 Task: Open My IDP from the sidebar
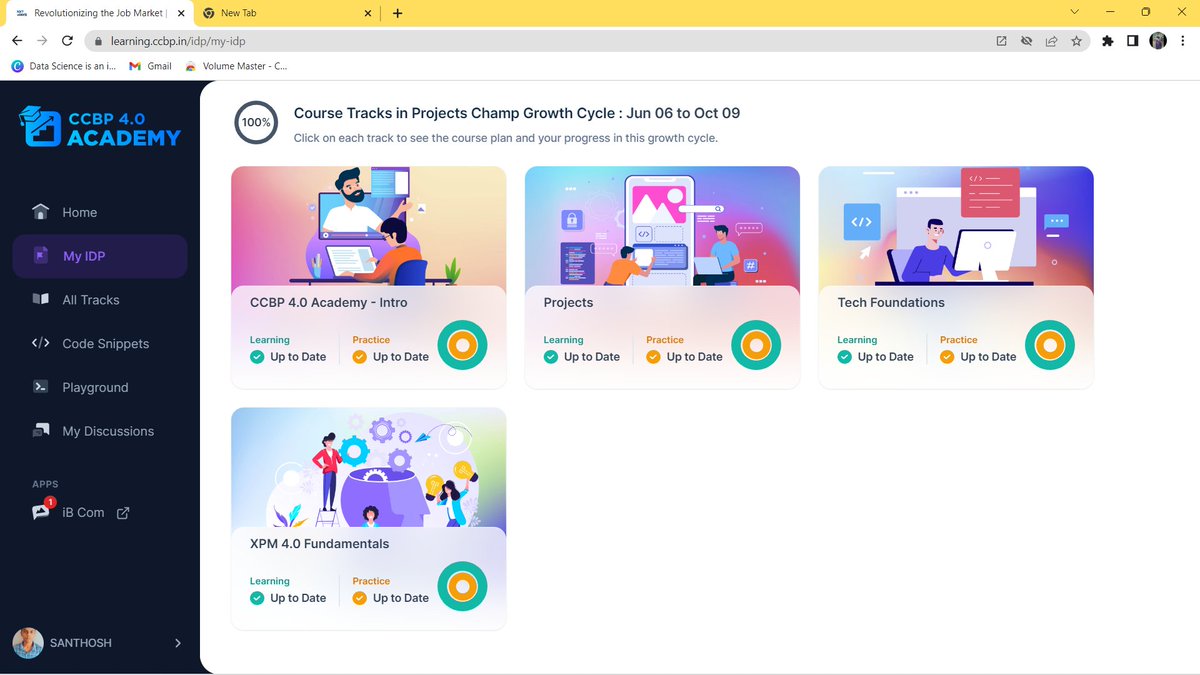(x=79, y=256)
